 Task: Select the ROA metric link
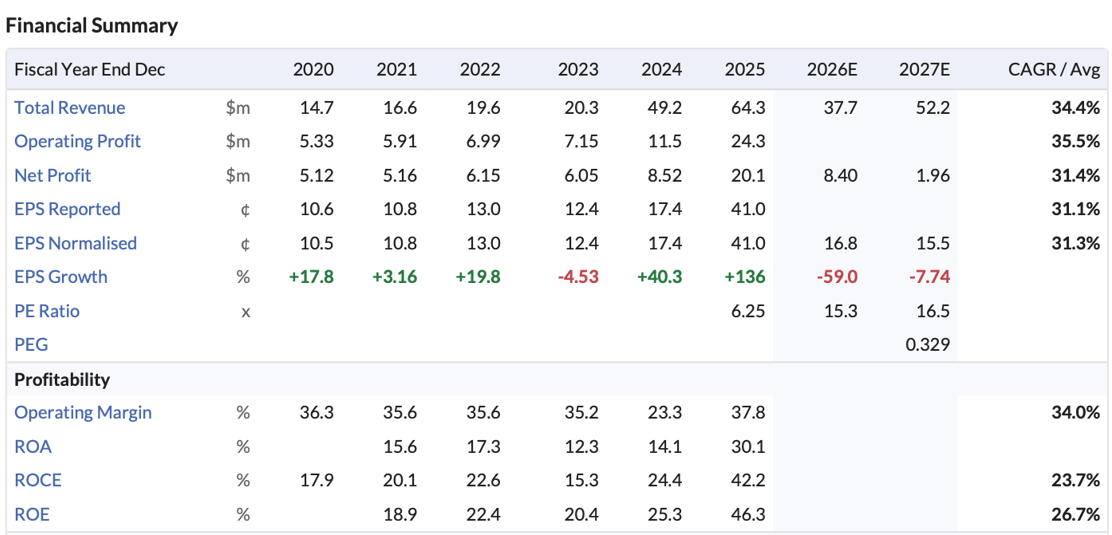(33, 446)
